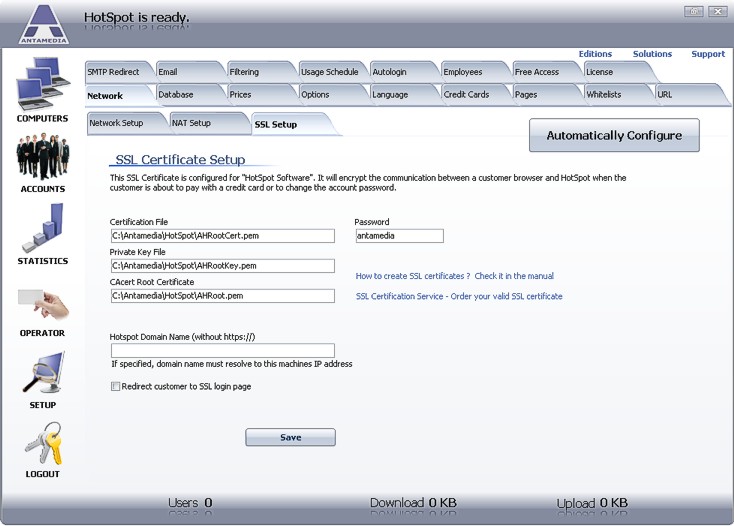This screenshot has width=734, height=526.
Task: Click the OPERATOR label in sidebar
Action: [43, 333]
